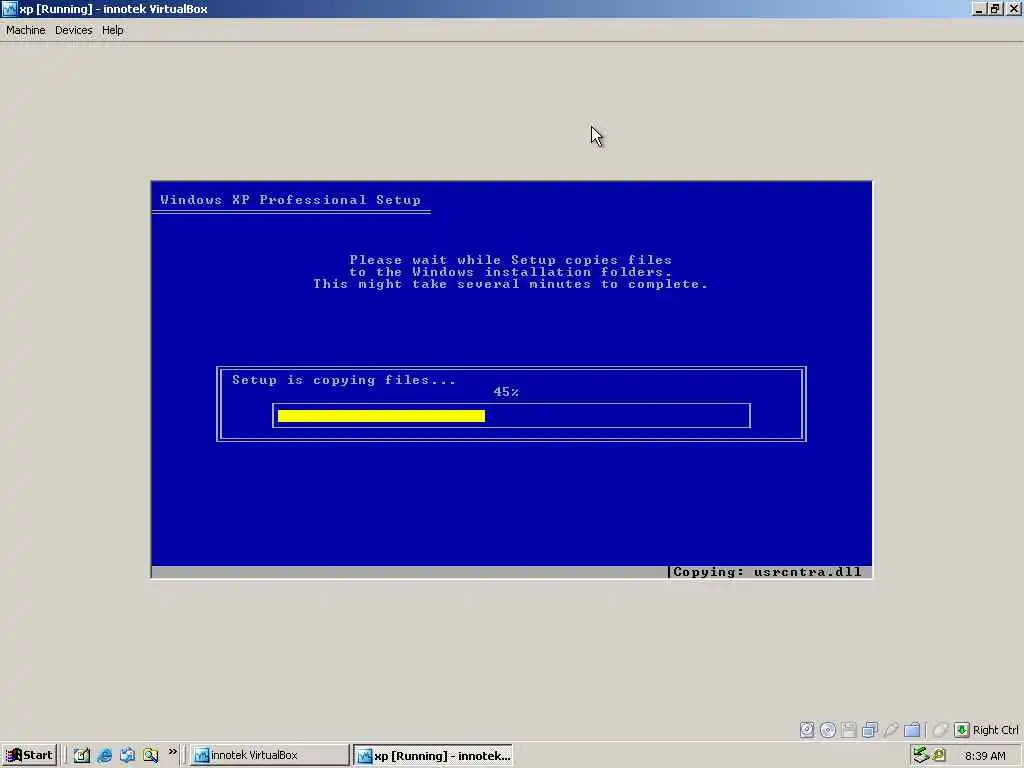Viewport: 1024px width, 768px height.
Task: Click the hard disk activity indicator icon
Action: 807,729
